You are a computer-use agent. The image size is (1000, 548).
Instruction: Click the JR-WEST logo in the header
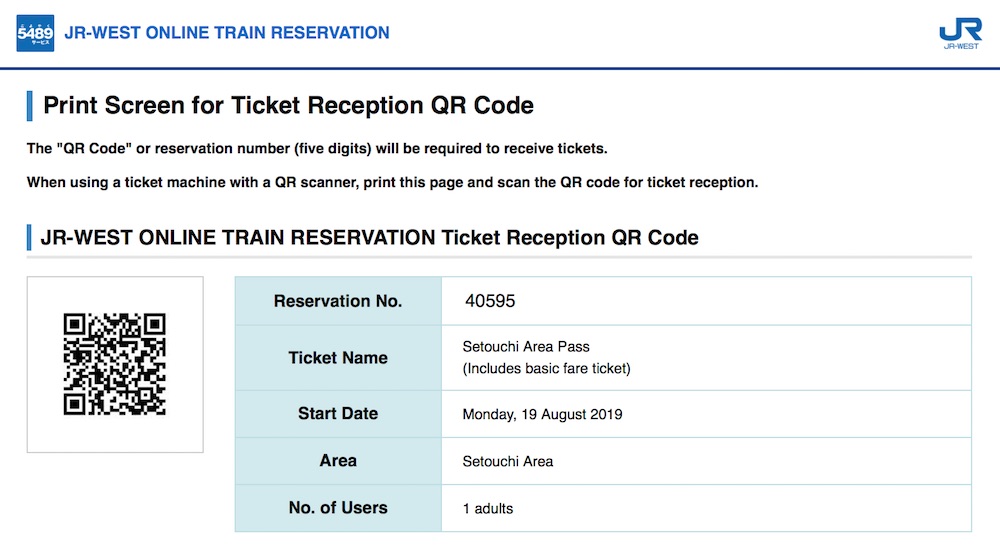960,34
